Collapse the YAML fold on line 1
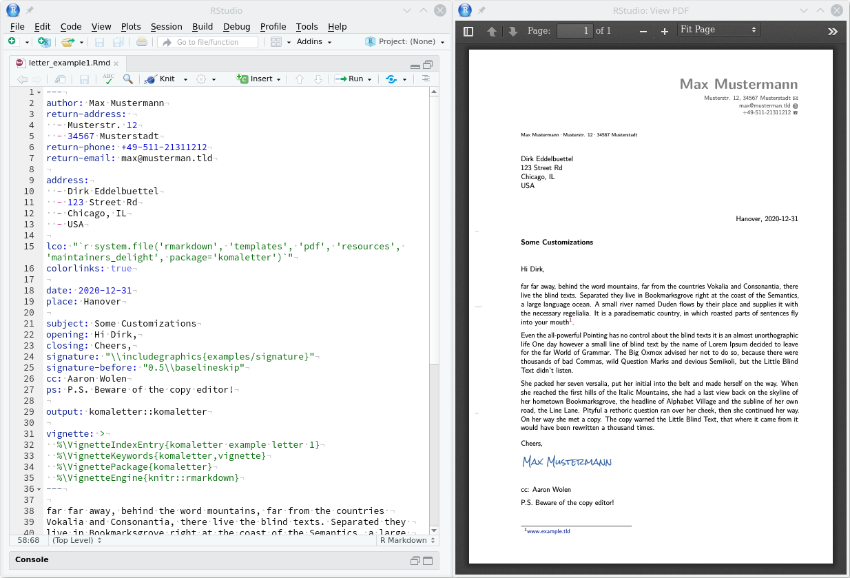 [38, 92]
